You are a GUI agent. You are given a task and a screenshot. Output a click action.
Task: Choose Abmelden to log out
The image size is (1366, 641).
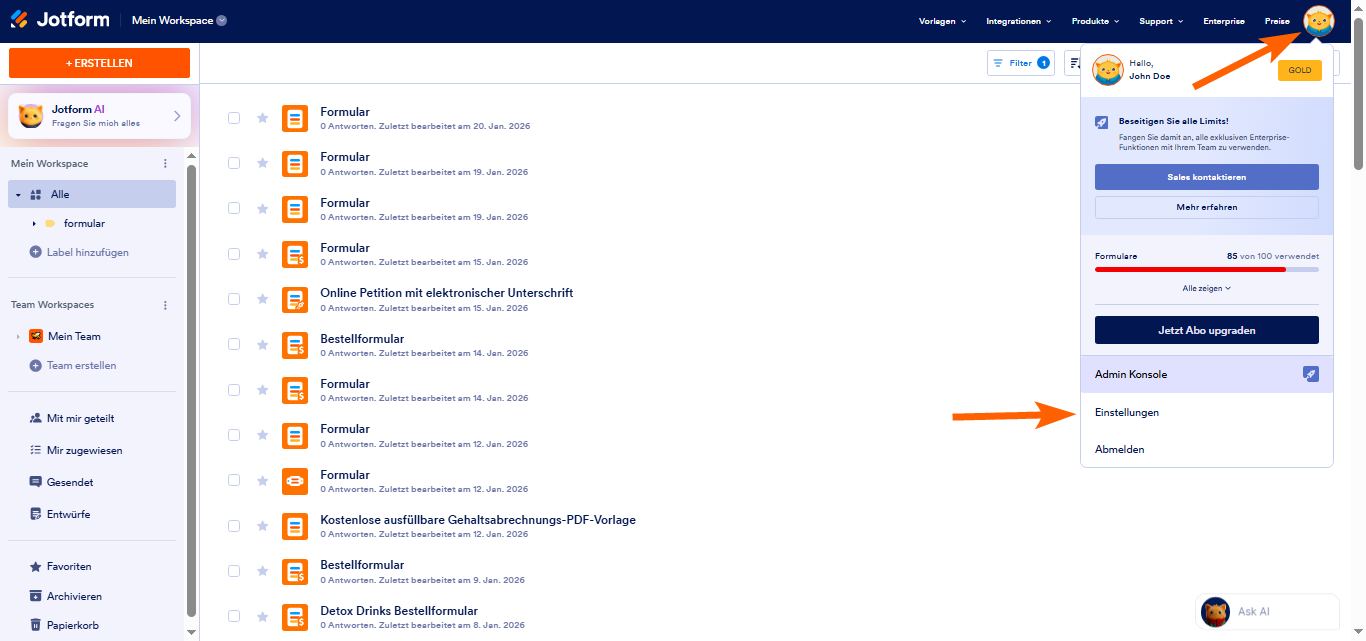click(1119, 449)
